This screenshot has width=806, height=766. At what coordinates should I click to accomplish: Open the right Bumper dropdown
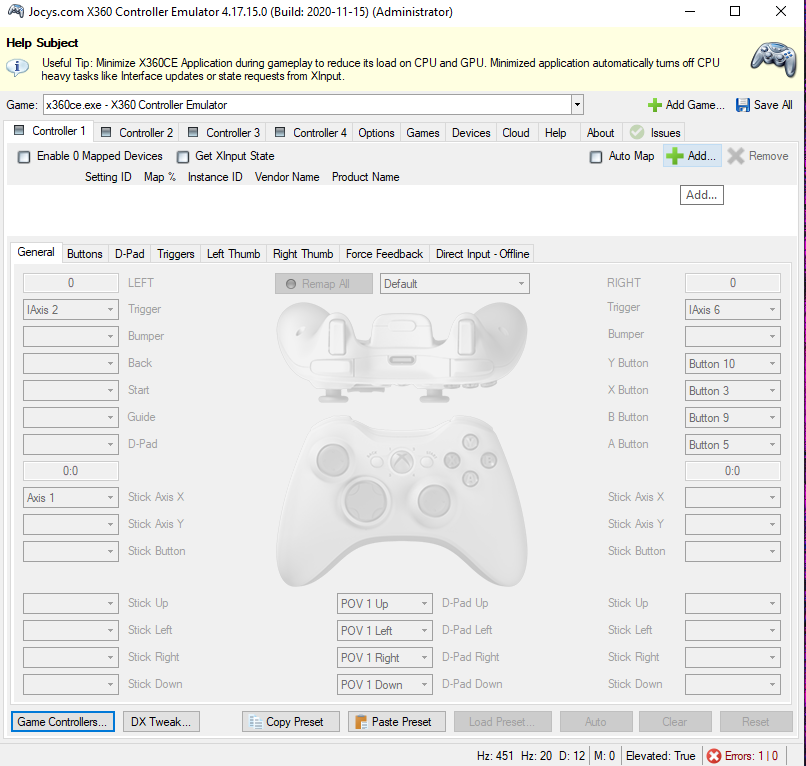coord(732,336)
